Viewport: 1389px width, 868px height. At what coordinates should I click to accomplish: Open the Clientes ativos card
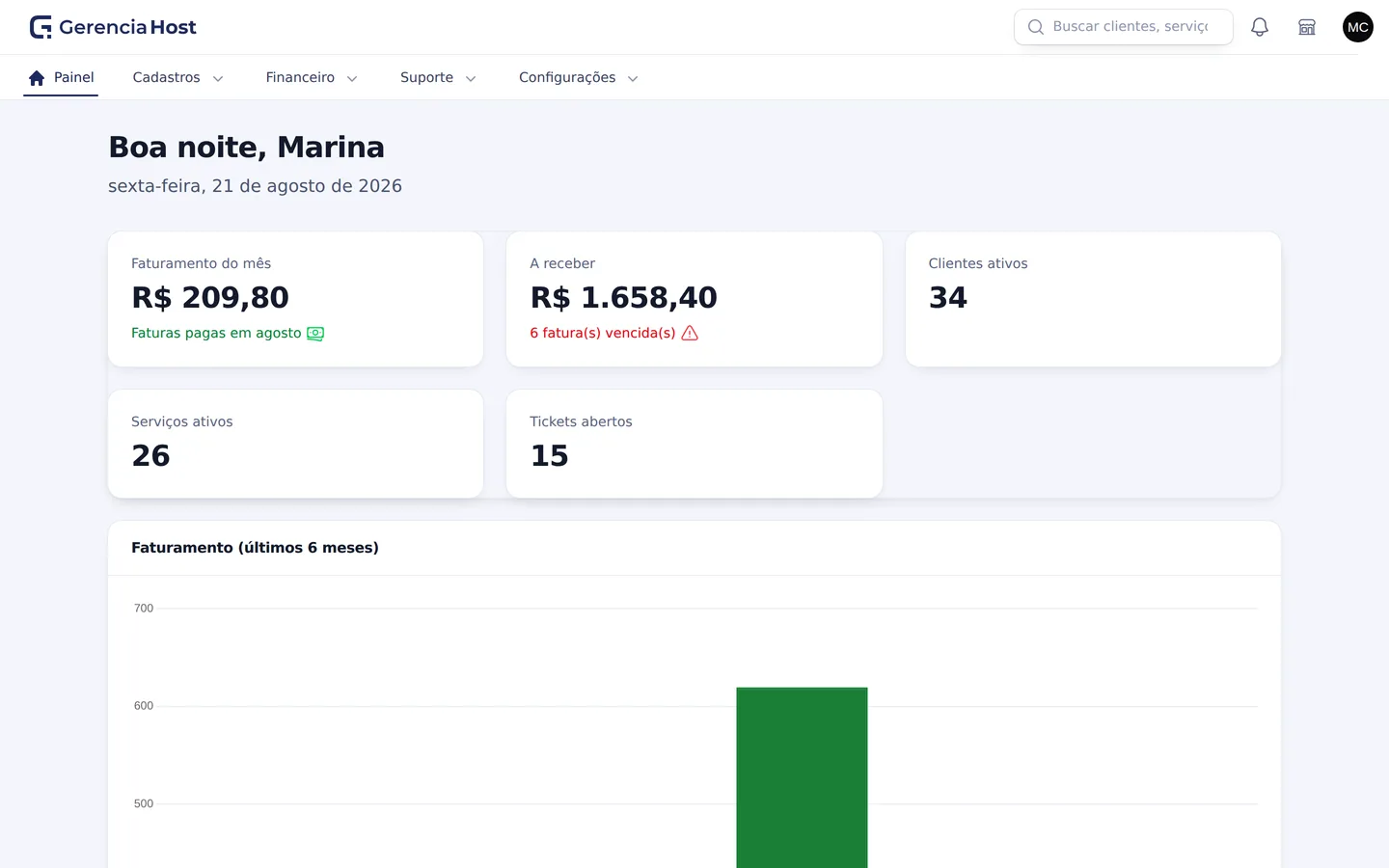[x=1093, y=299]
